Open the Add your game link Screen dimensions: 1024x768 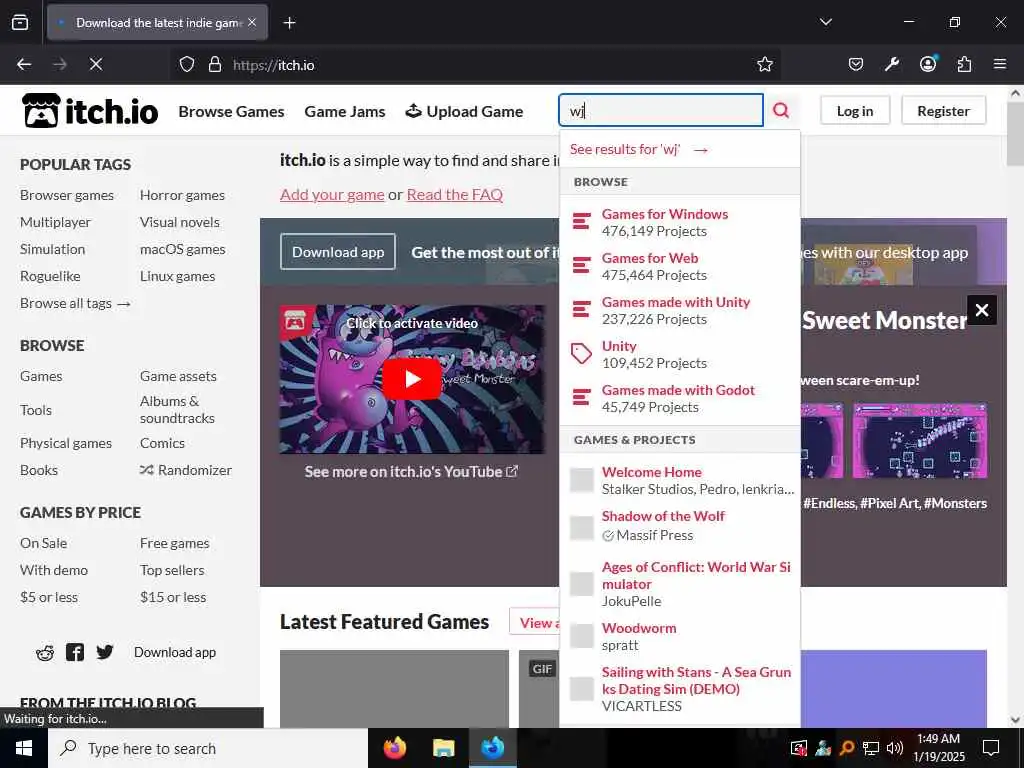332,195
